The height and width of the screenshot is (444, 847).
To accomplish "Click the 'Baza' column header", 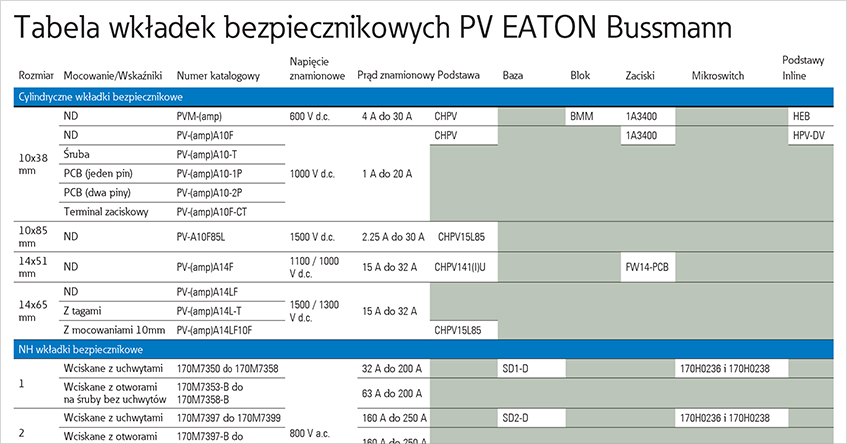I will point(513,76).
